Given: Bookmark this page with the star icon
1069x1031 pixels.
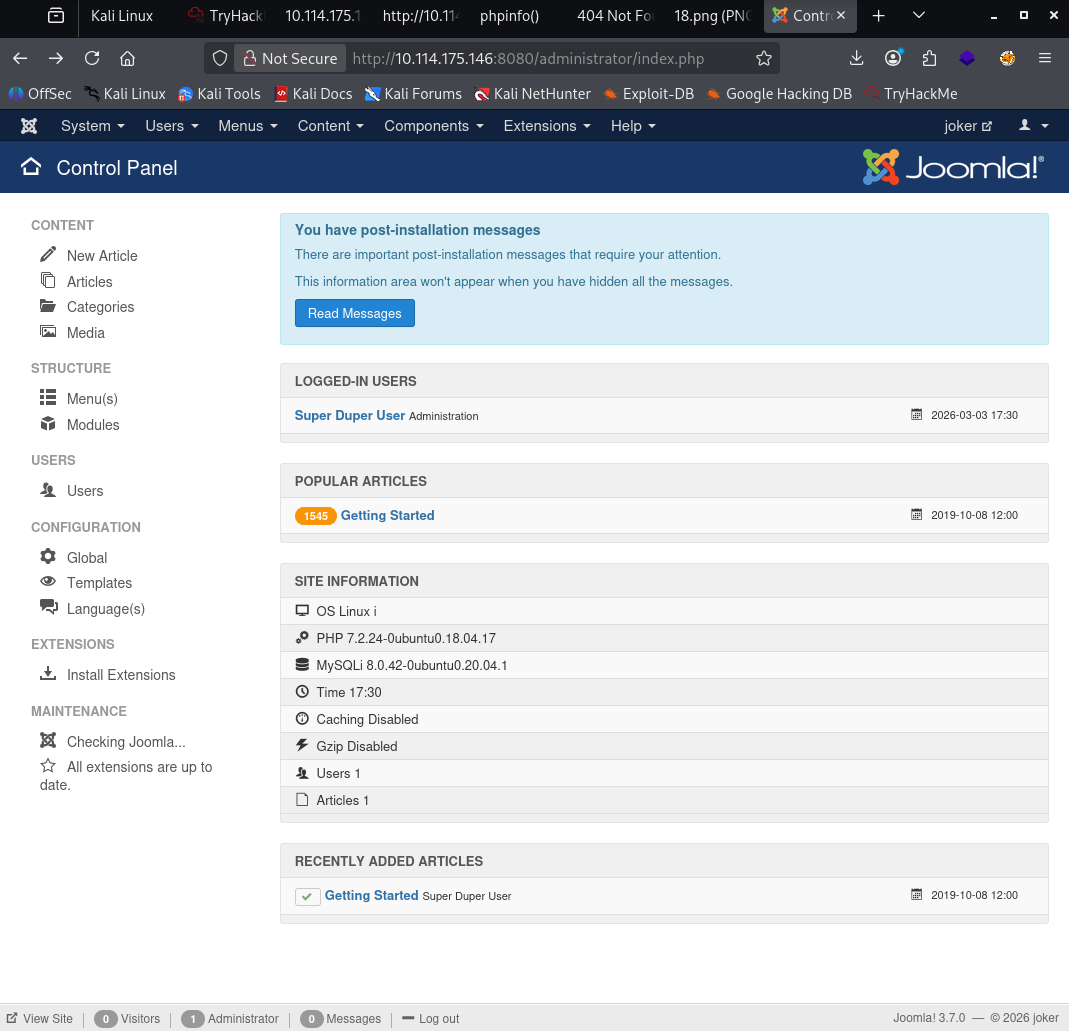Looking at the screenshot, I should coord(764,58).
